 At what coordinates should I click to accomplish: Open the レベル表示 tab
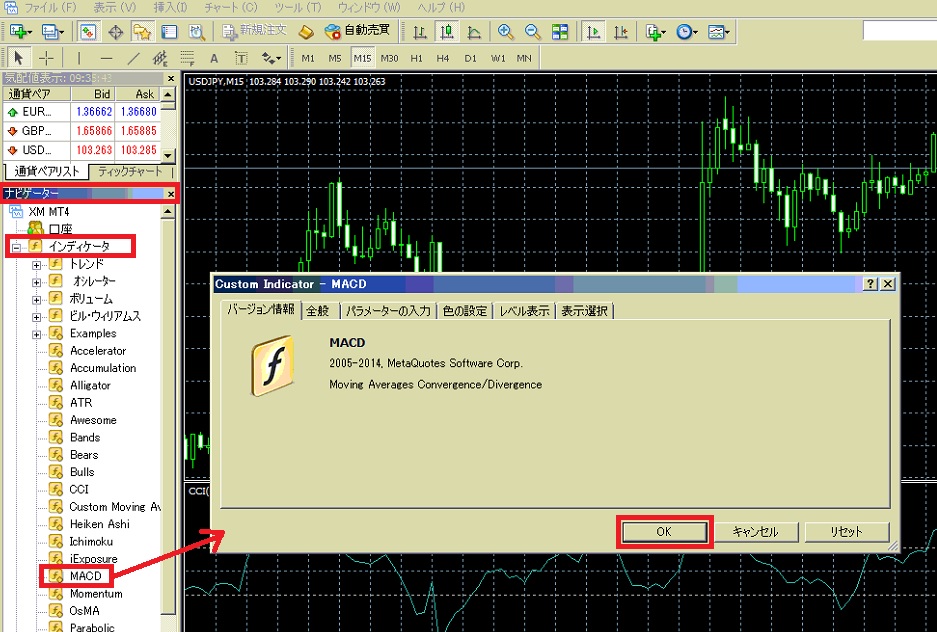524,311
